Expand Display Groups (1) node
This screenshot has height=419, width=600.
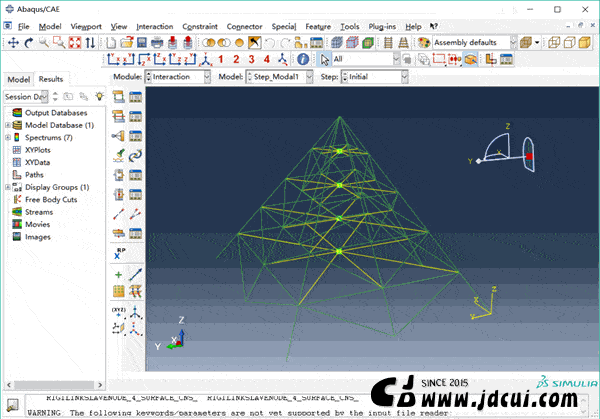(8, 187)
